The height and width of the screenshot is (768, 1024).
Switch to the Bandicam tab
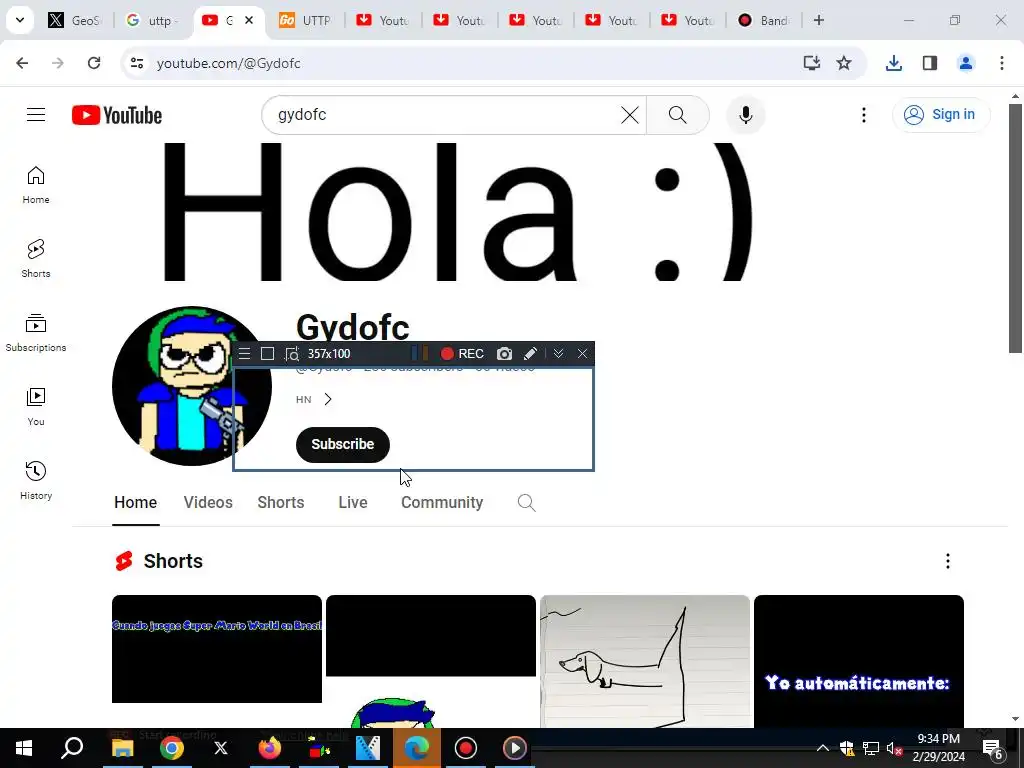click(x=763, y=20)
